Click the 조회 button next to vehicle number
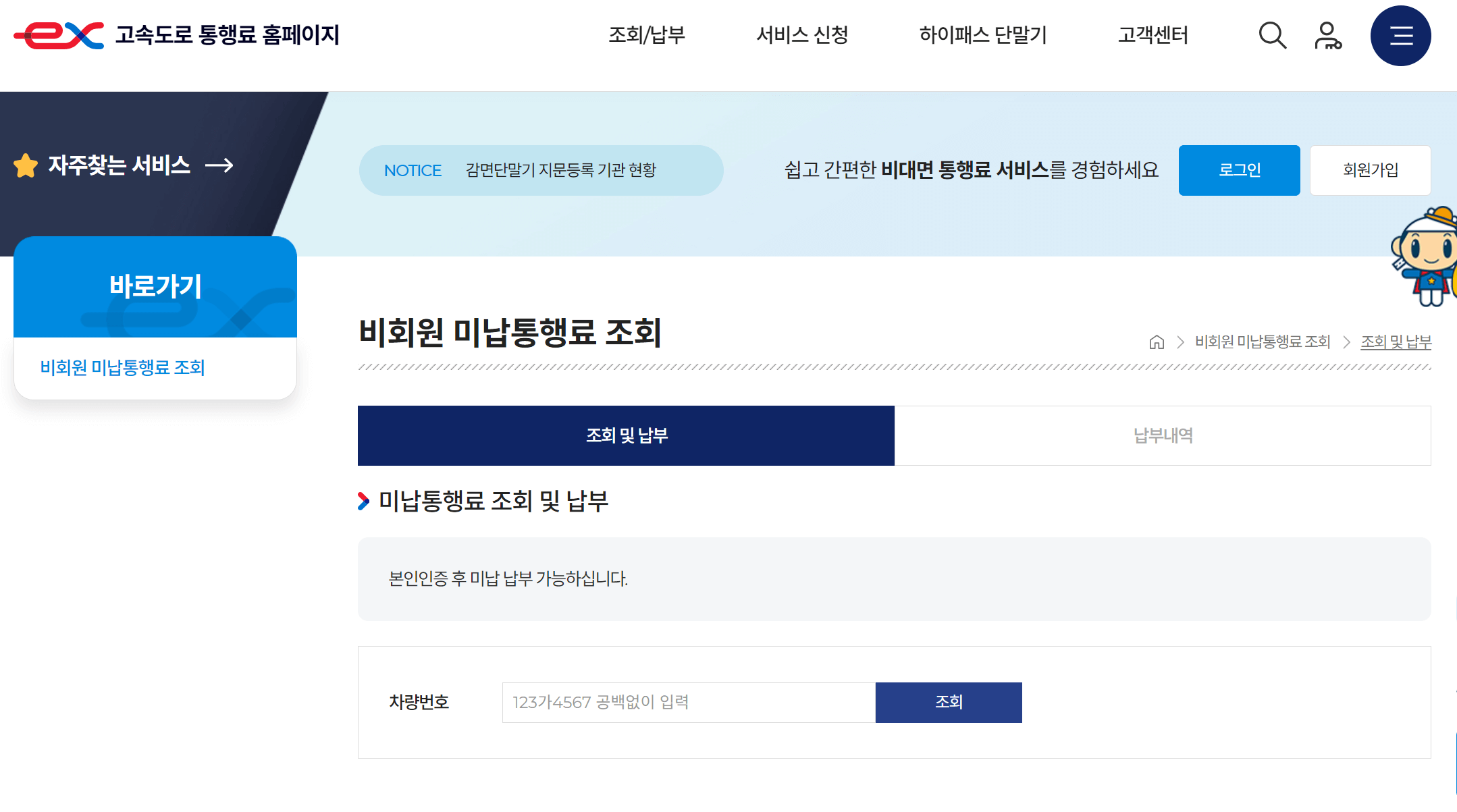This screenshot has height=812, width=1457. coord(949,702)
